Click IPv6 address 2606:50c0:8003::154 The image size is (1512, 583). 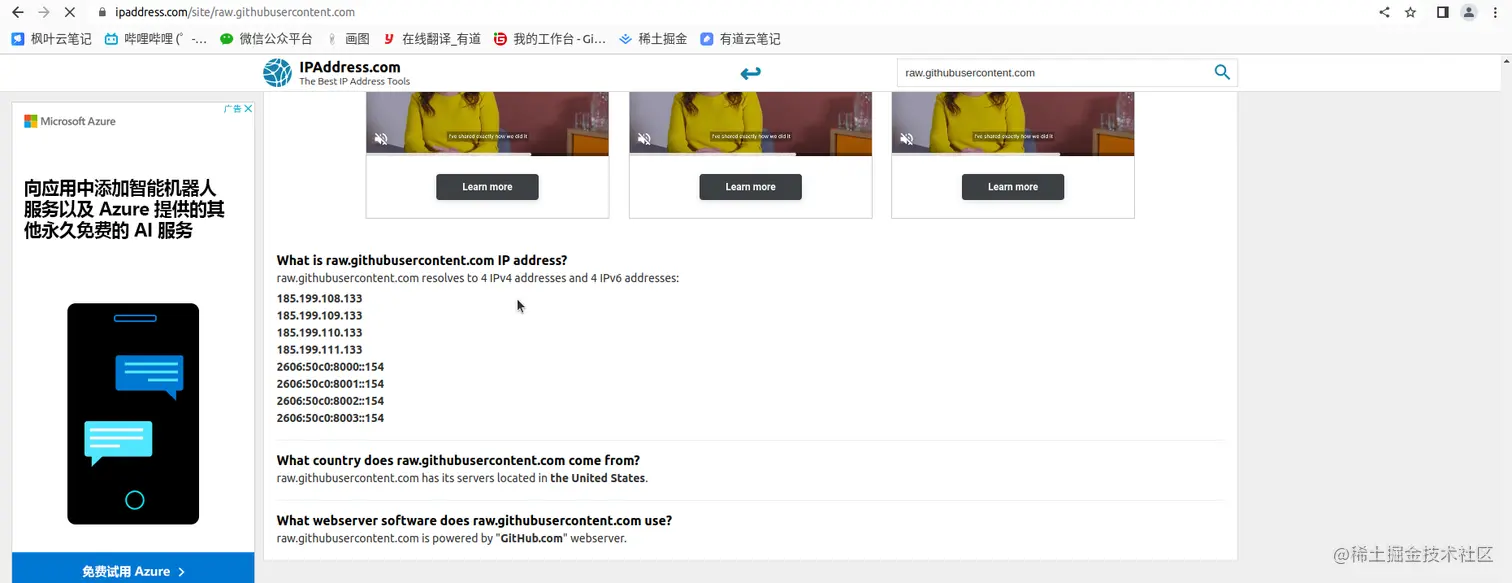331,418
